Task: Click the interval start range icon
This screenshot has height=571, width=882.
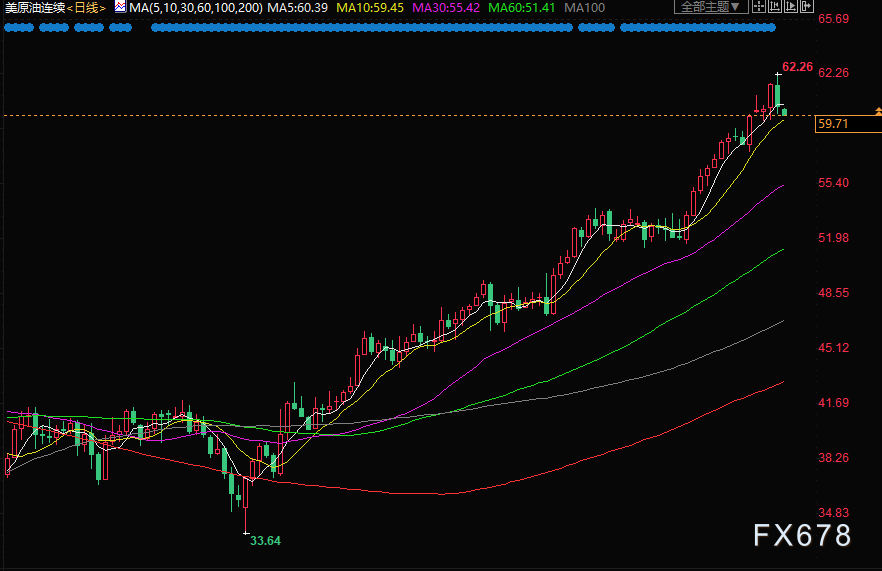Action: coord(775,7)
